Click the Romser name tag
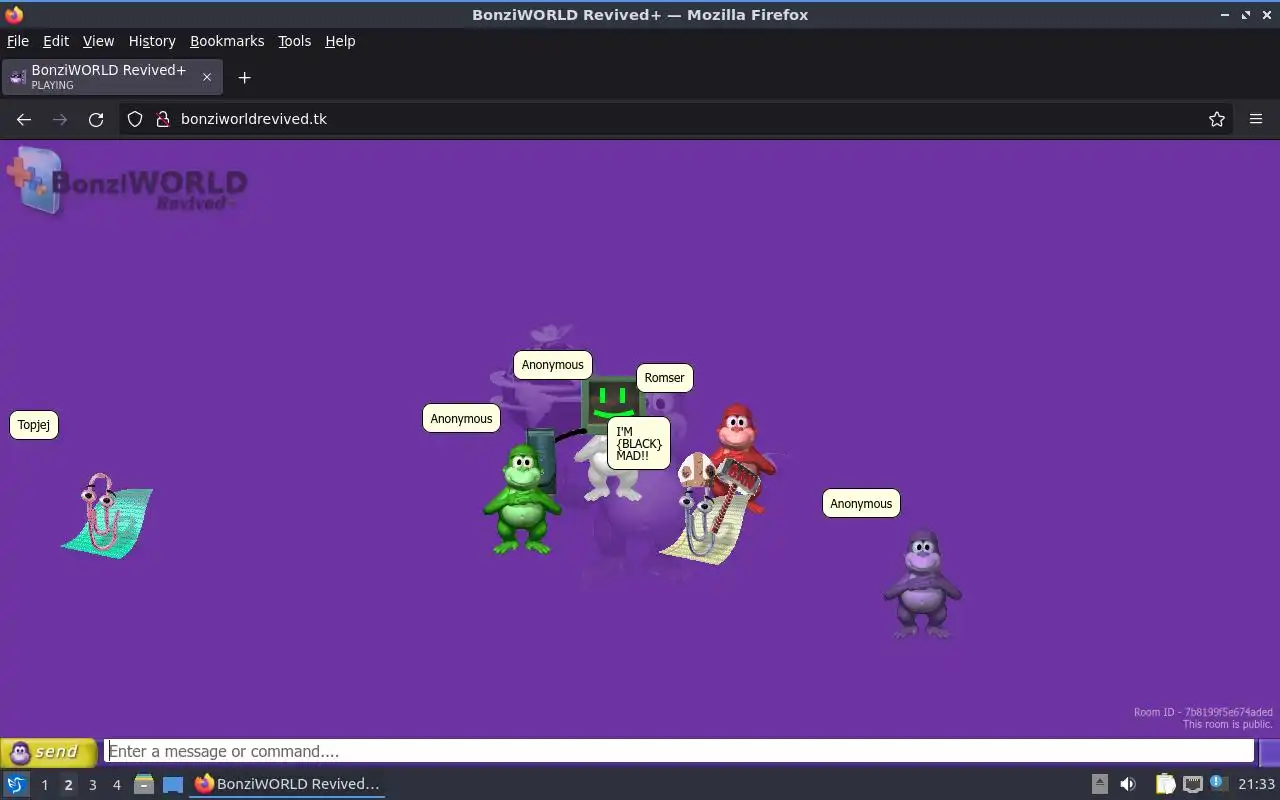Viewport: 1280px width, 800px height. [x=665, y=378]
